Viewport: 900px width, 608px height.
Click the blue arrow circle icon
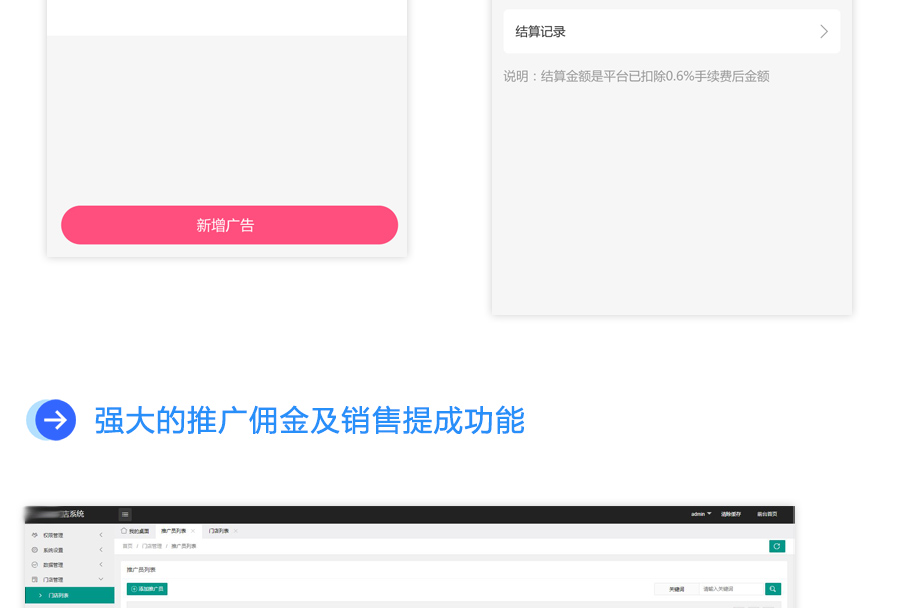click(55, 420)
